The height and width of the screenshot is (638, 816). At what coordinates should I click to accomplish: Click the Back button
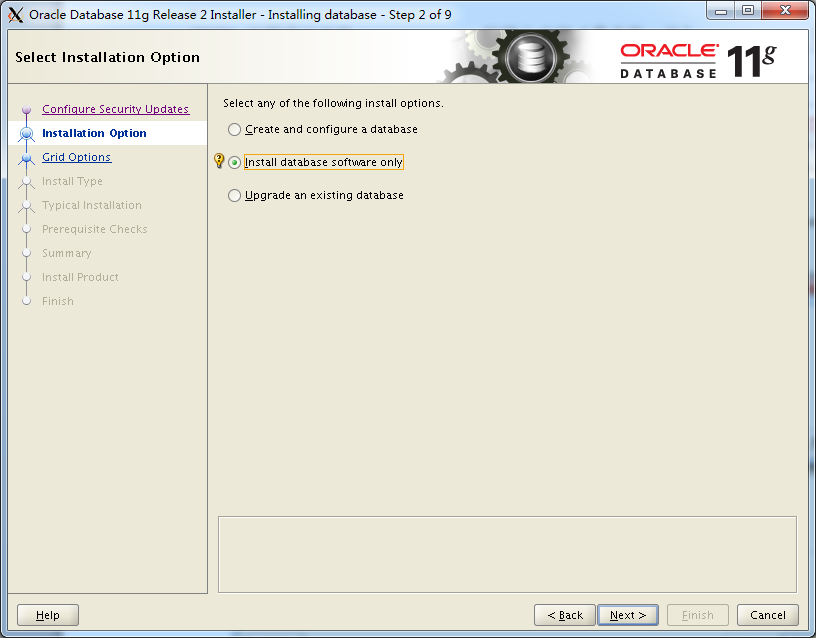(x=565, y=615)
